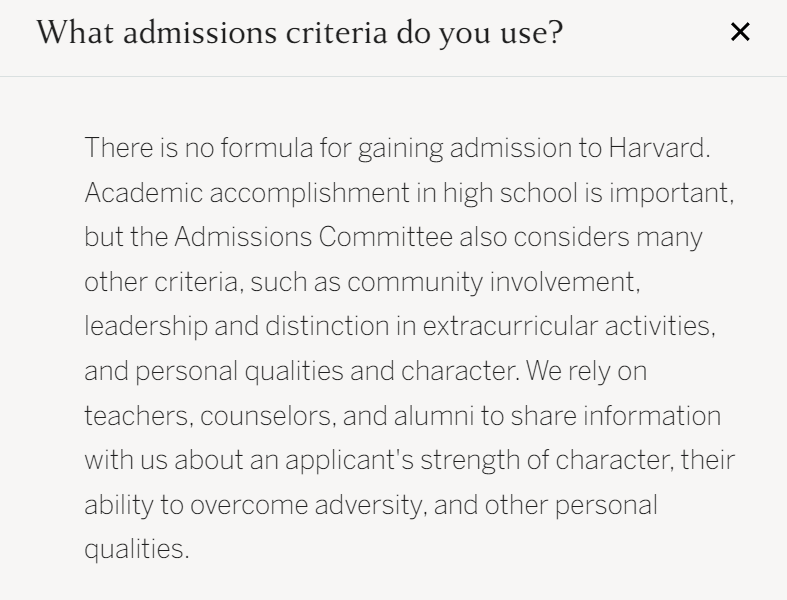Click 'Admissions Committee' in the paragraph
The image size is (787, 600).
pos(313,237)
